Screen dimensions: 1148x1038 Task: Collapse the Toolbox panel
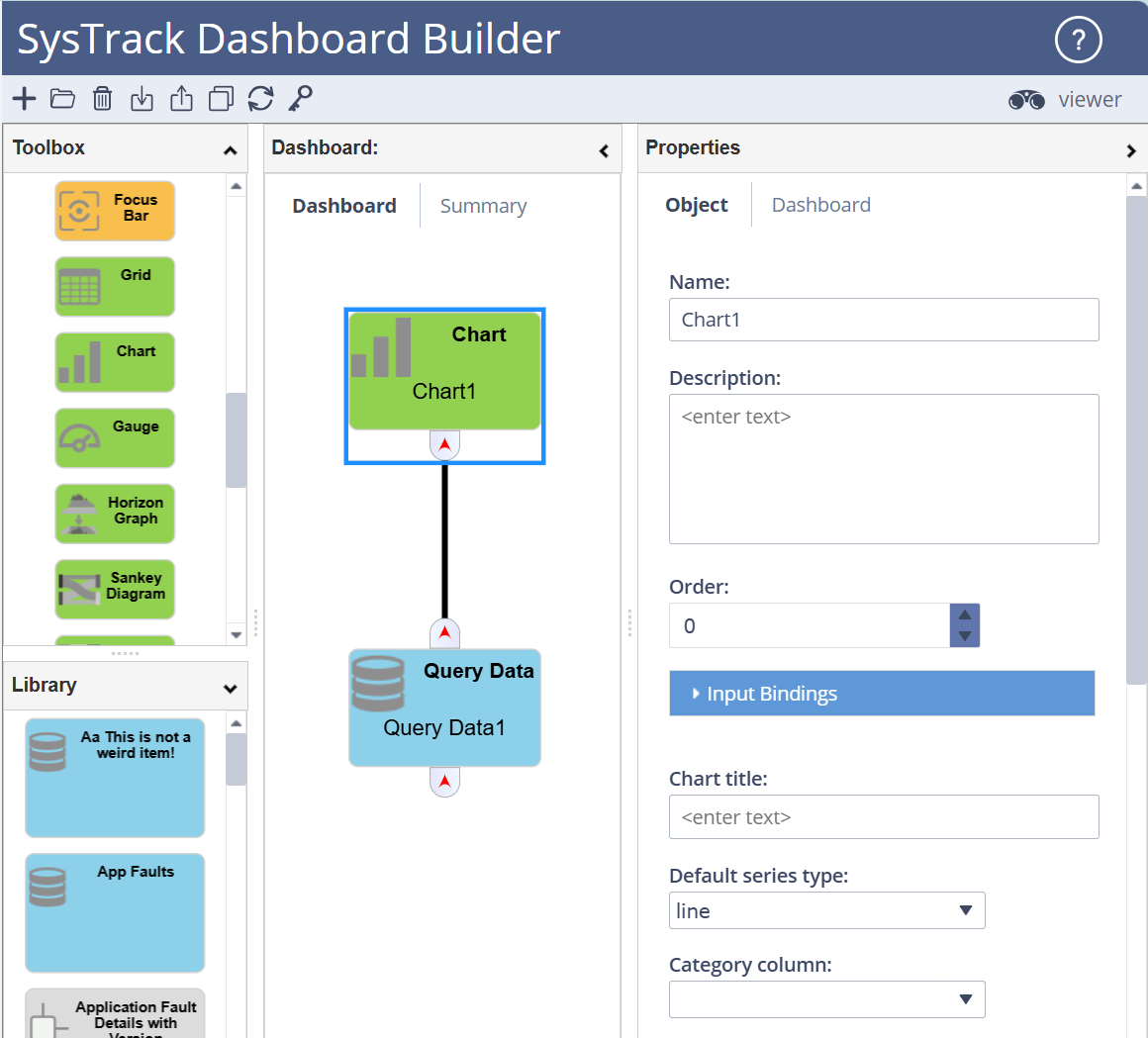230,150
